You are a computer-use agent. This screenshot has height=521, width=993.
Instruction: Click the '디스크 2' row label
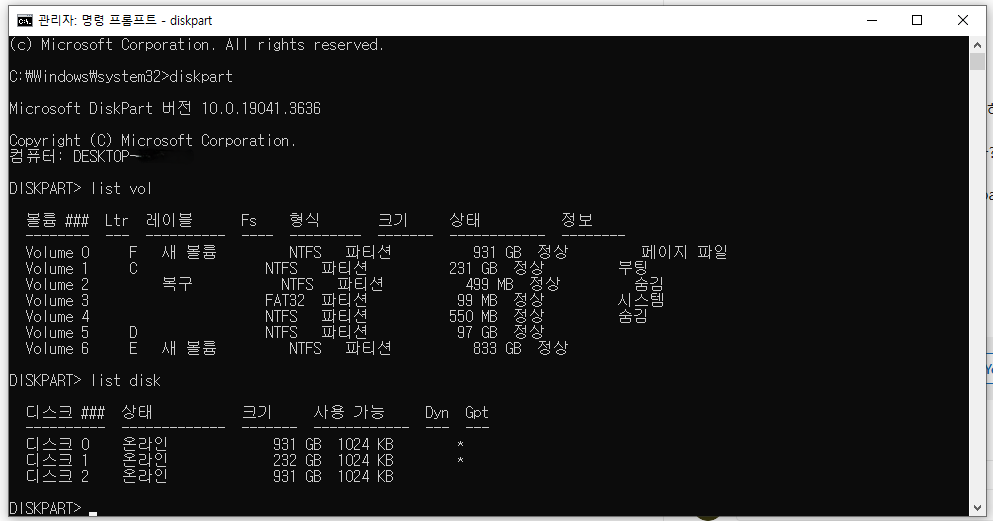point(57,475)
